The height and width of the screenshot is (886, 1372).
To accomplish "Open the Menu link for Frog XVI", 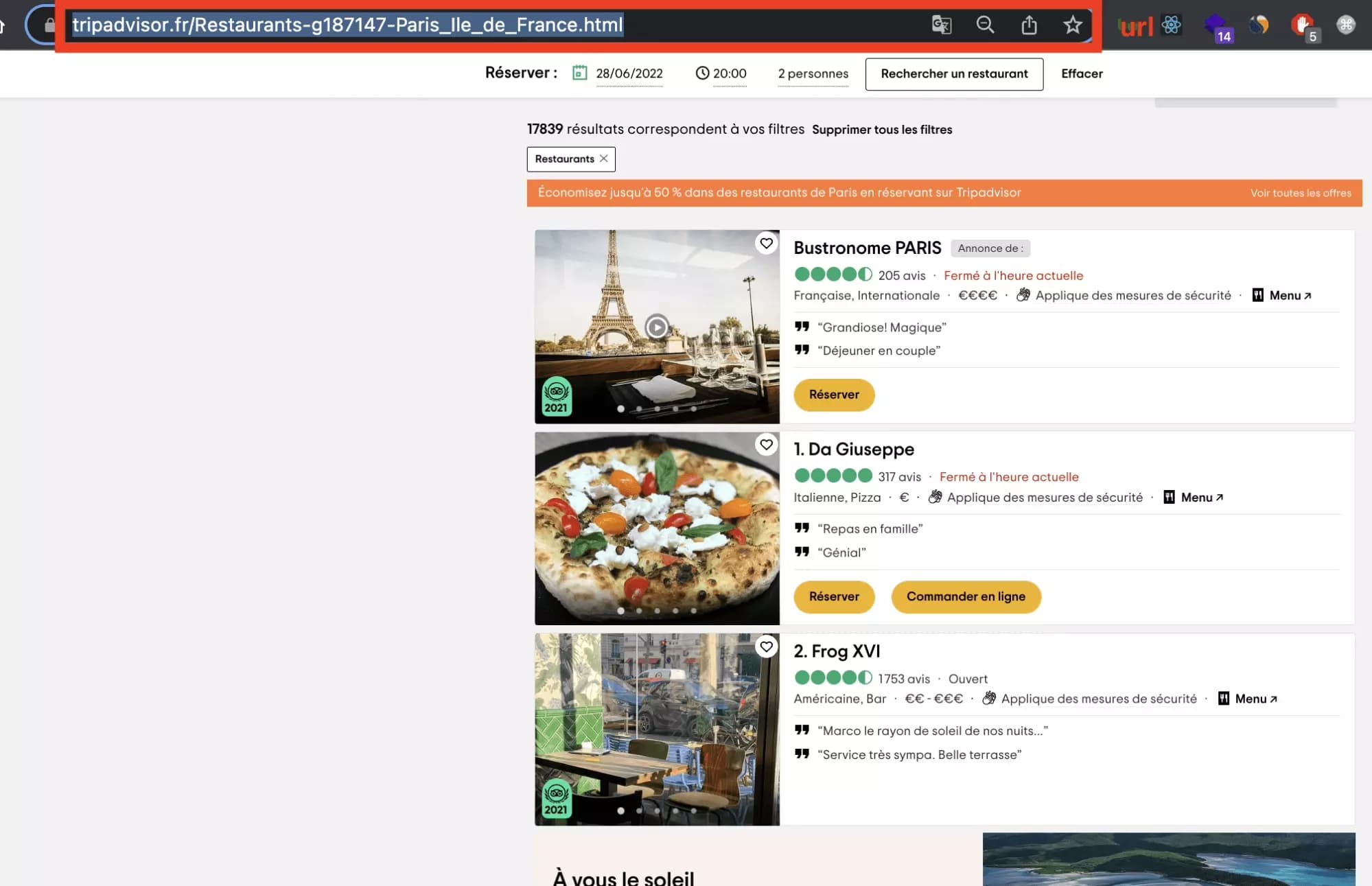I will [x=1256, y=699].
